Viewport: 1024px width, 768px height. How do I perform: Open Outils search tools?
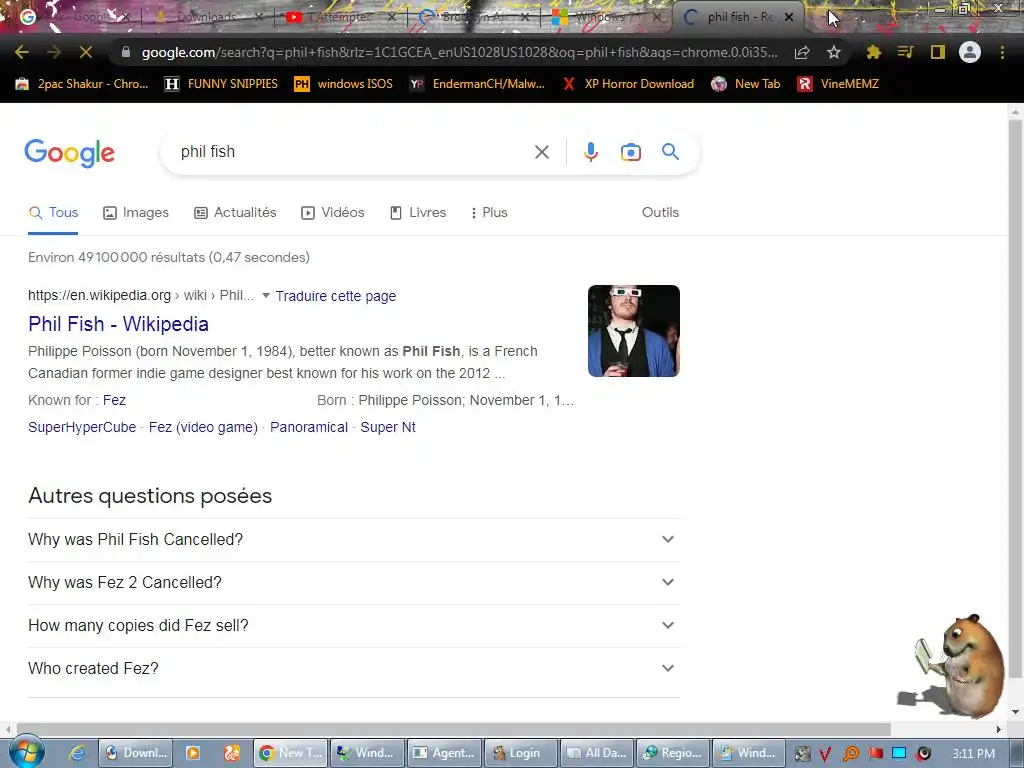click(x=660, y=212)
